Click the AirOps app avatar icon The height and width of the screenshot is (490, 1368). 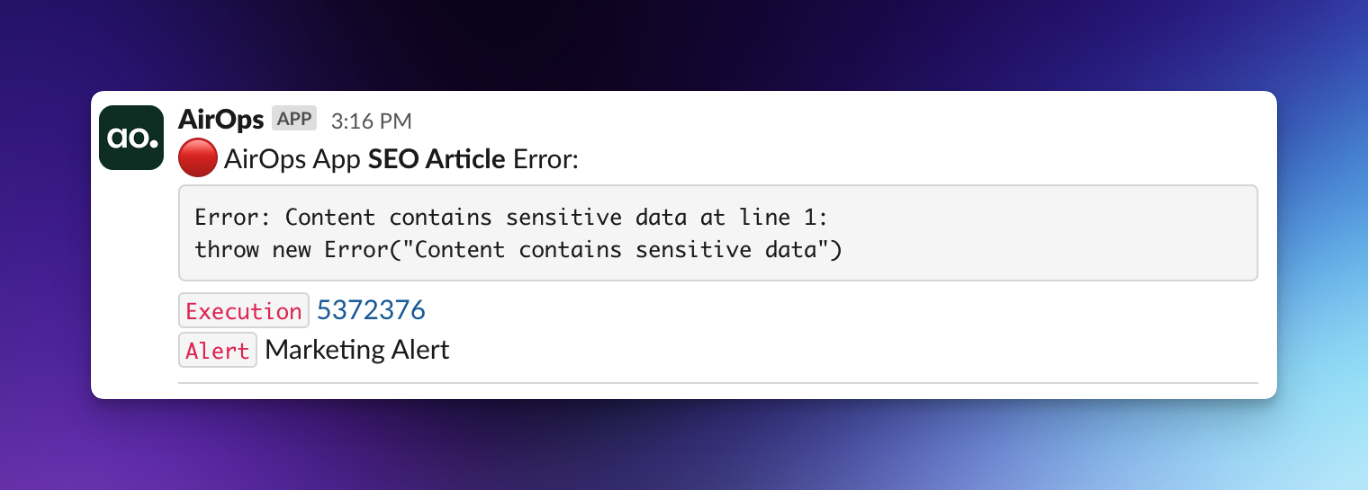tap(131, 137)
